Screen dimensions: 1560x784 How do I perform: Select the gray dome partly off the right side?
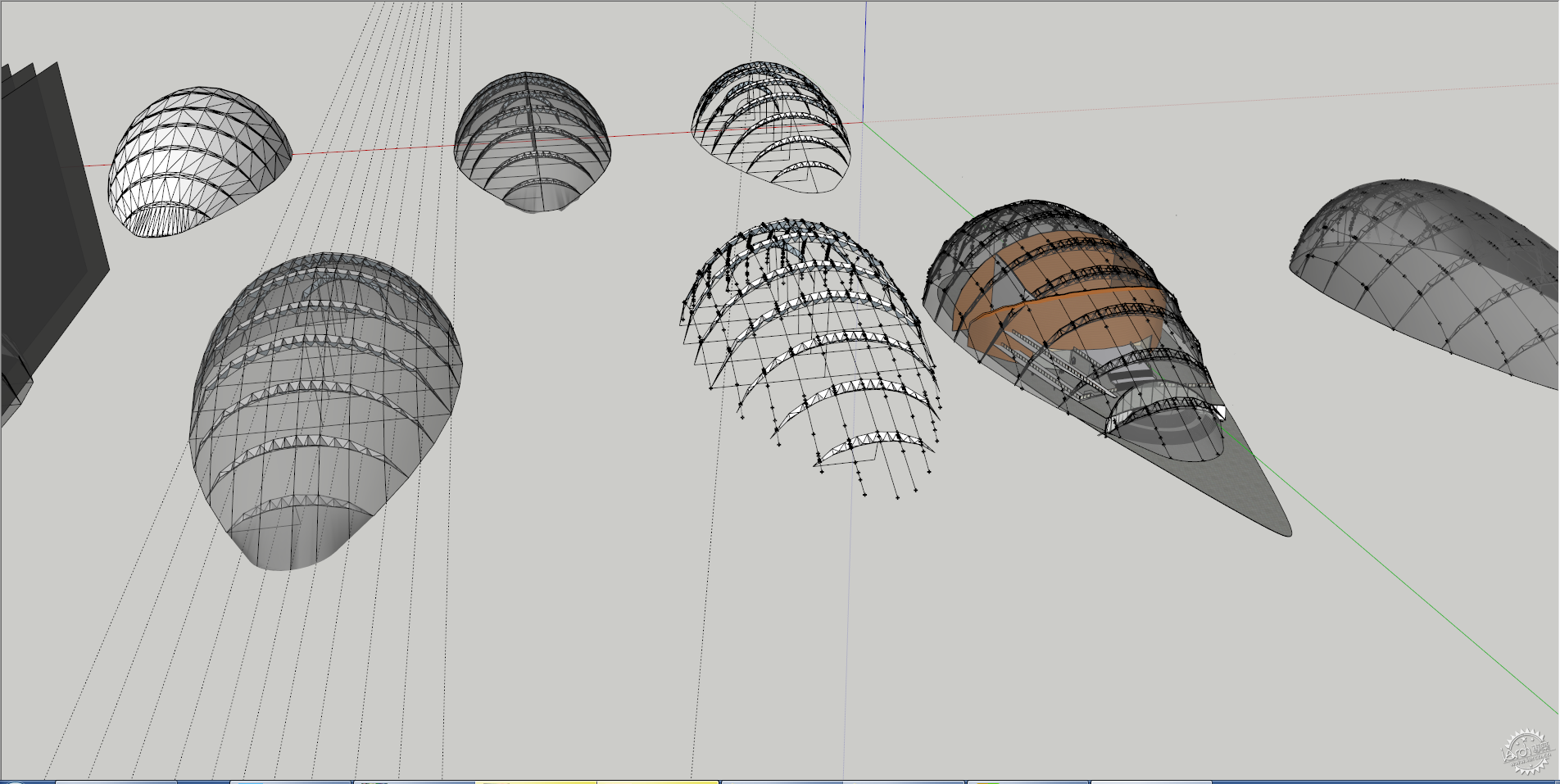[1426, 283]
